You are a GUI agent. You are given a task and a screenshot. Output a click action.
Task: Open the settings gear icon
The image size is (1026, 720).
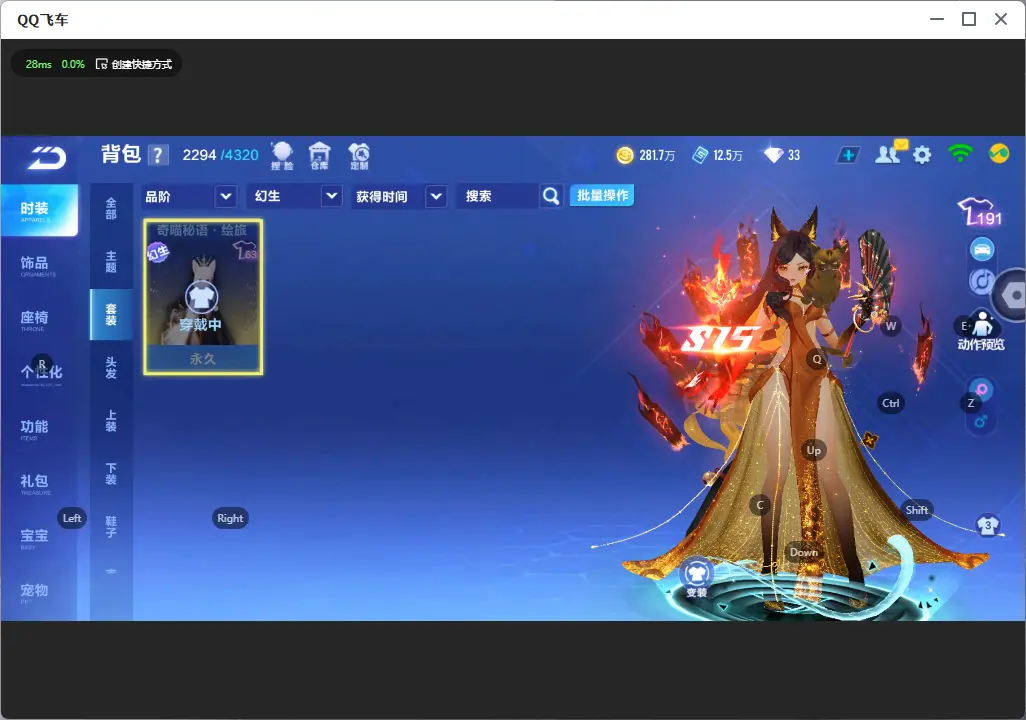[922, 155]
